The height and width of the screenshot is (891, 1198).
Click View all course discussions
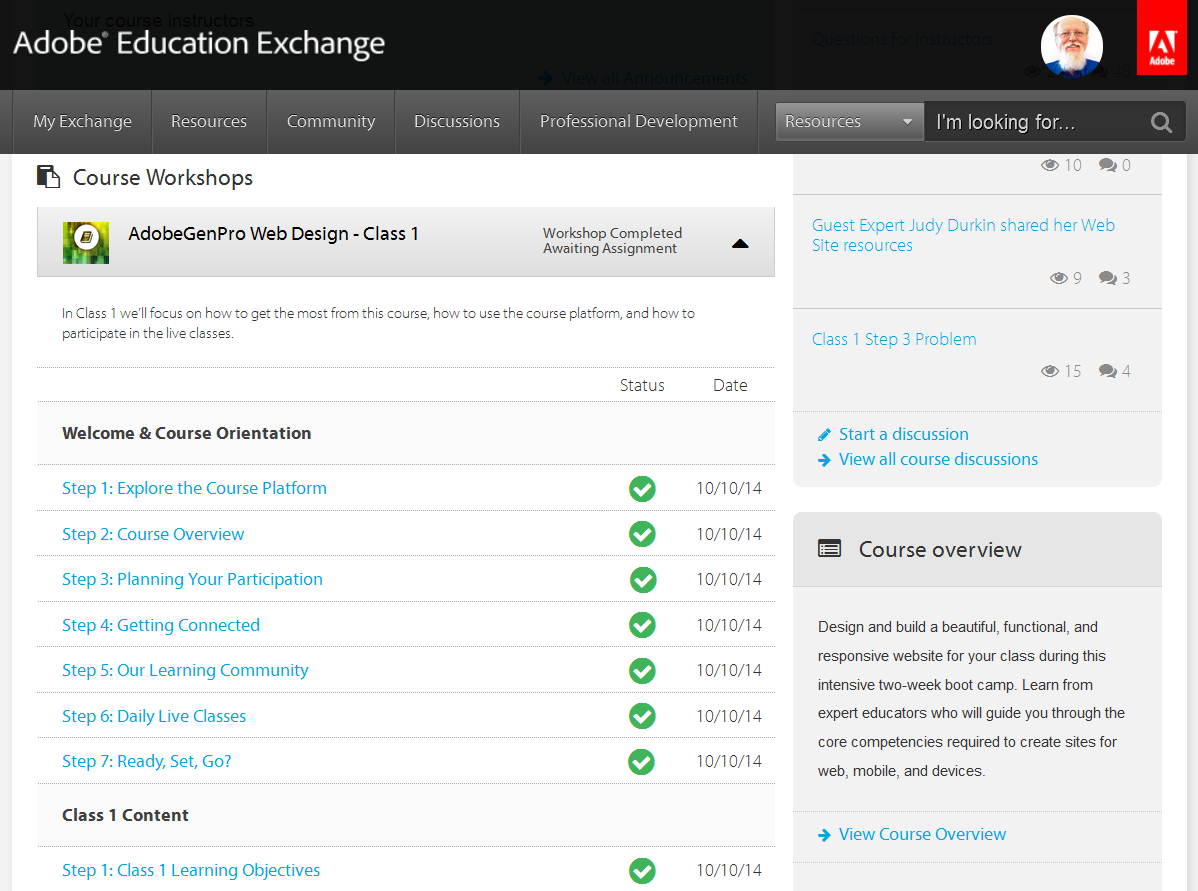[938, 459]
